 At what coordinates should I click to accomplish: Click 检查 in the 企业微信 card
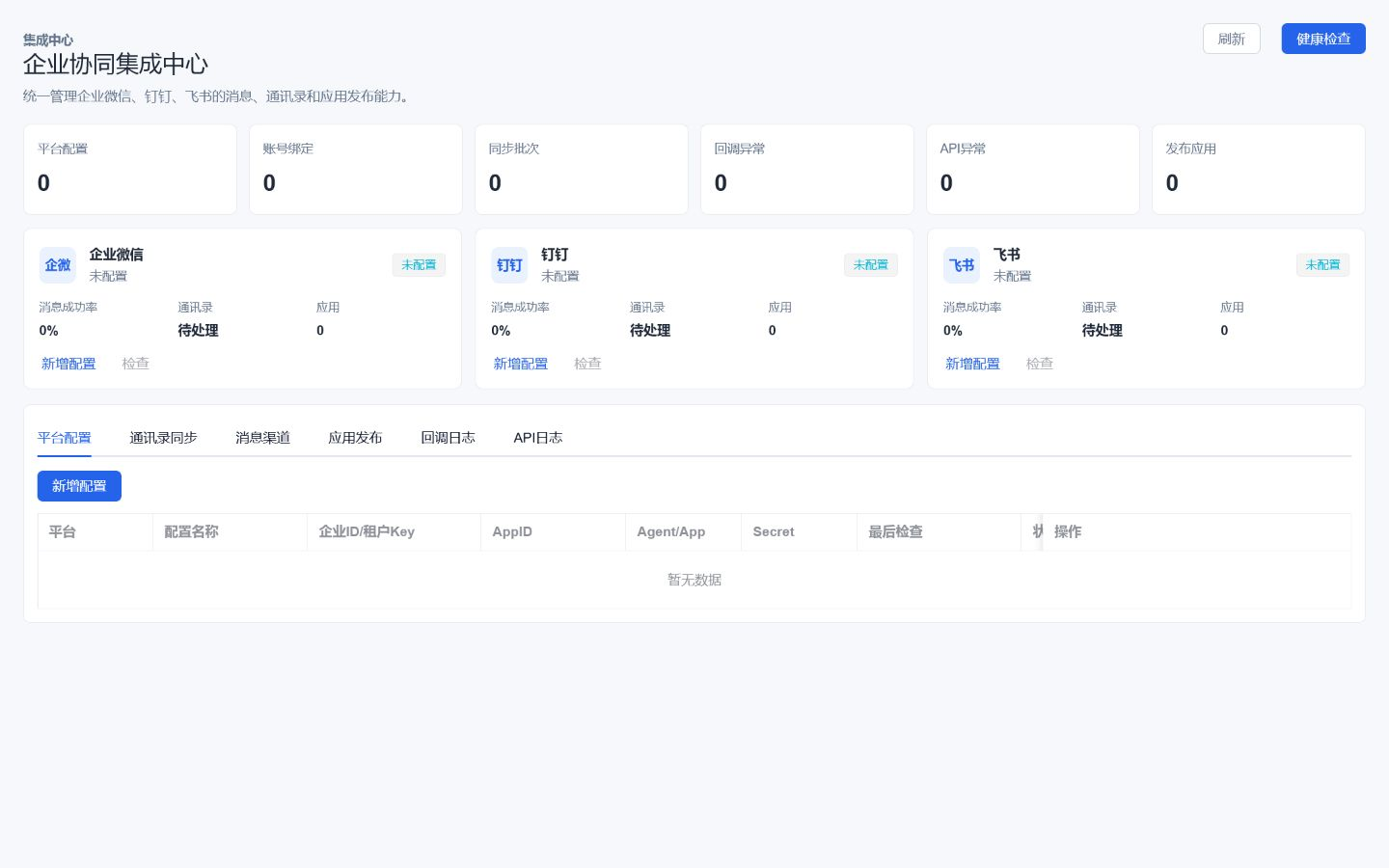pos(136,364)
